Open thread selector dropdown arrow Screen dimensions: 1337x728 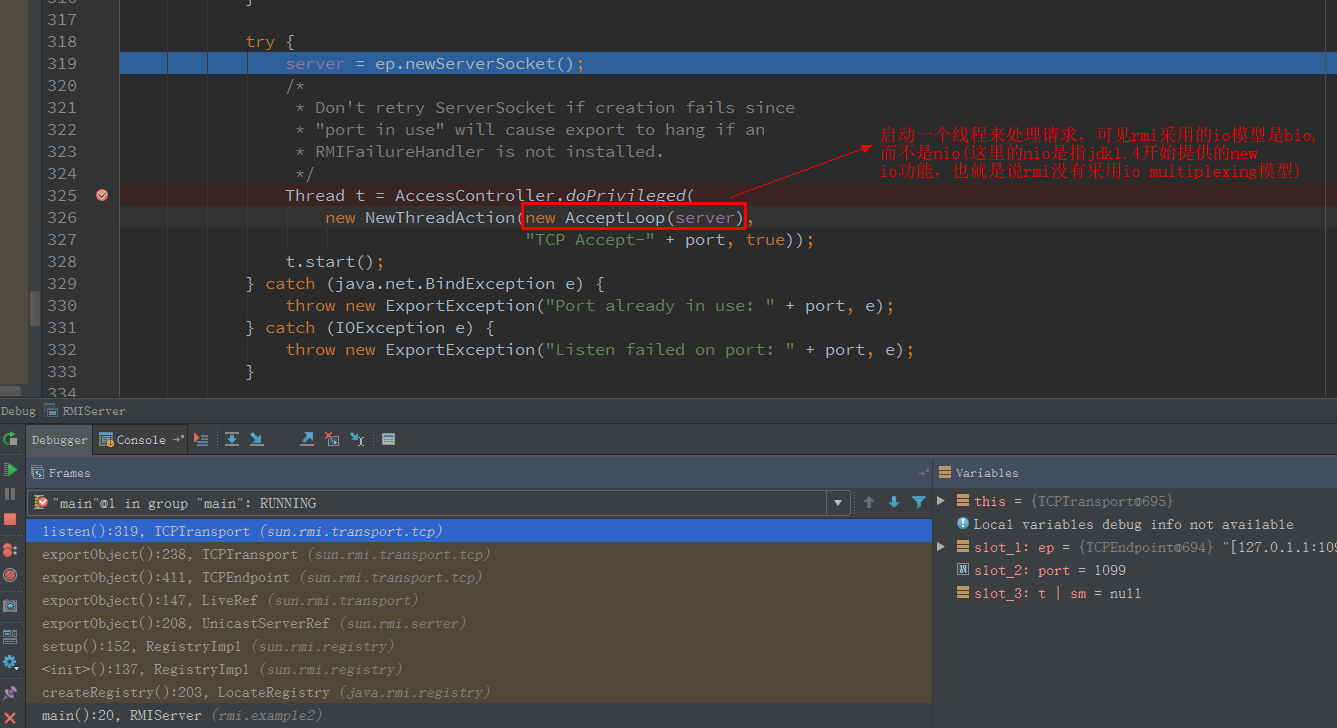pos(838,503)
